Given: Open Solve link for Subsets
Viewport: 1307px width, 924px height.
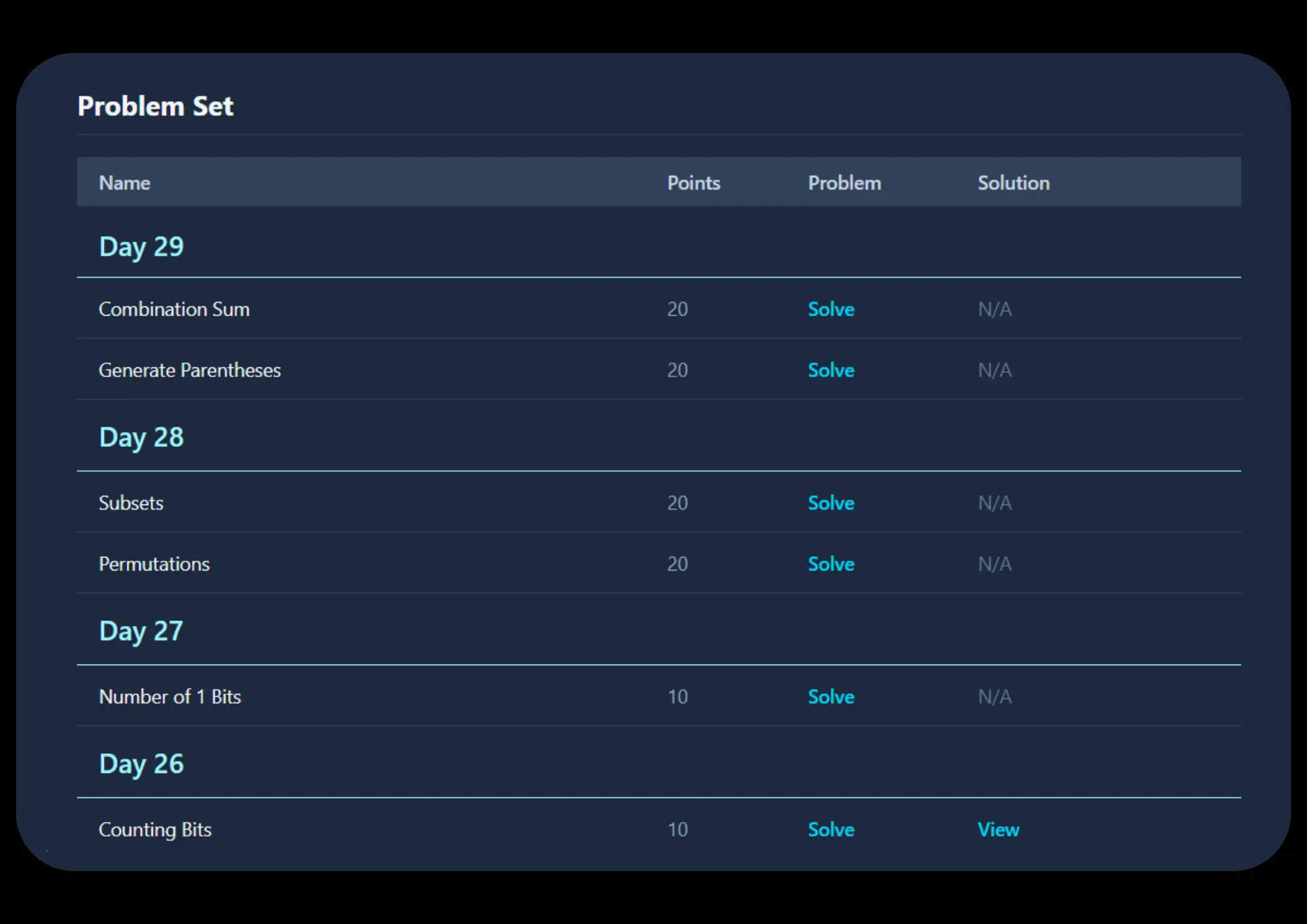Looking at the screenshot, I should point(831,503).
